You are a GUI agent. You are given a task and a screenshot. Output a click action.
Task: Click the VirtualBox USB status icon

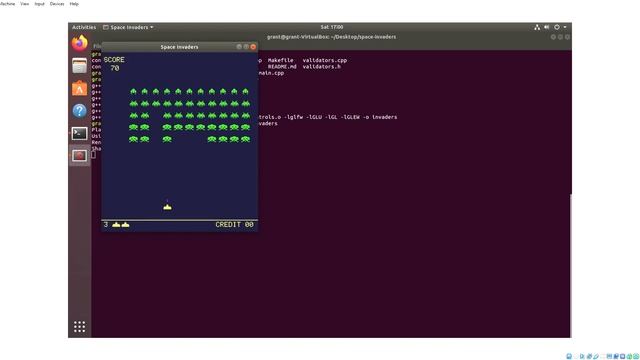pos(596,356)
